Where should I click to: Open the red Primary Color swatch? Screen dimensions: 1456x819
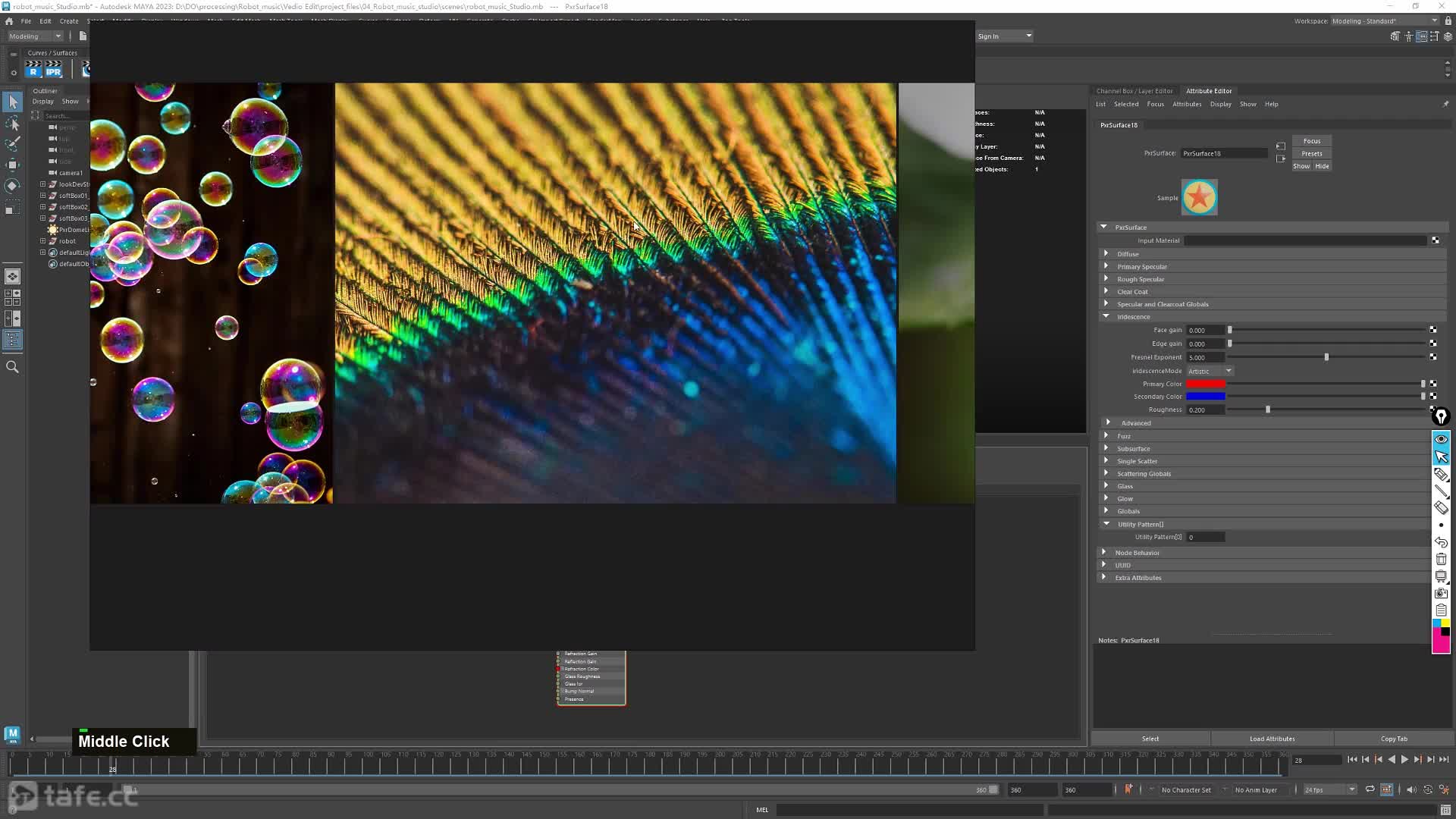(x=1206, y=384)
